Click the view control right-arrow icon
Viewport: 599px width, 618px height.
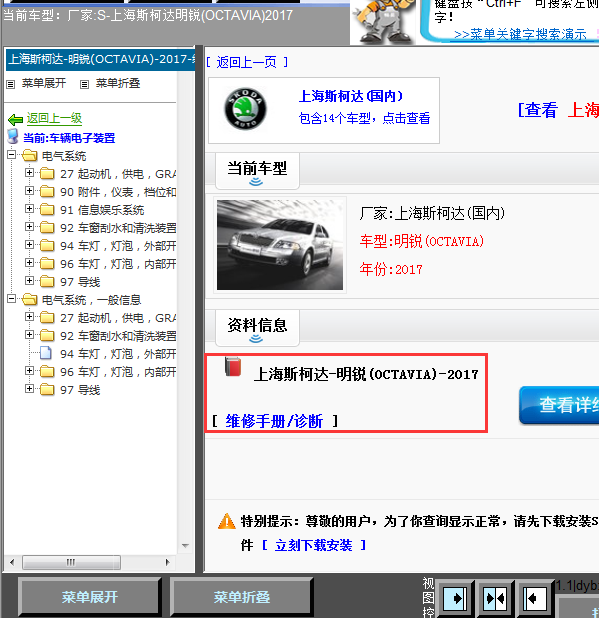[455, 599]
